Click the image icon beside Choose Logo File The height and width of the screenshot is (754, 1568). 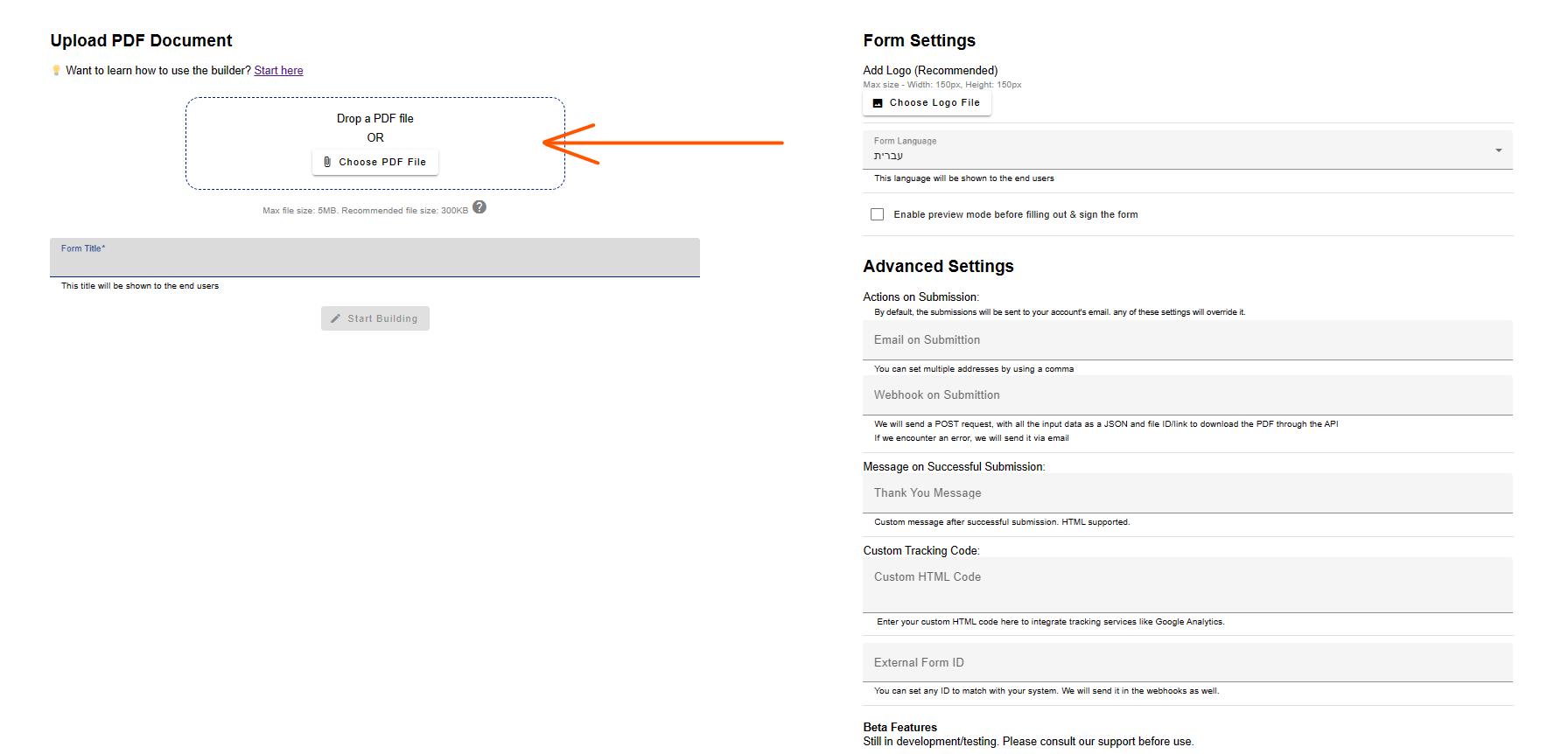(x=878, y=103)
